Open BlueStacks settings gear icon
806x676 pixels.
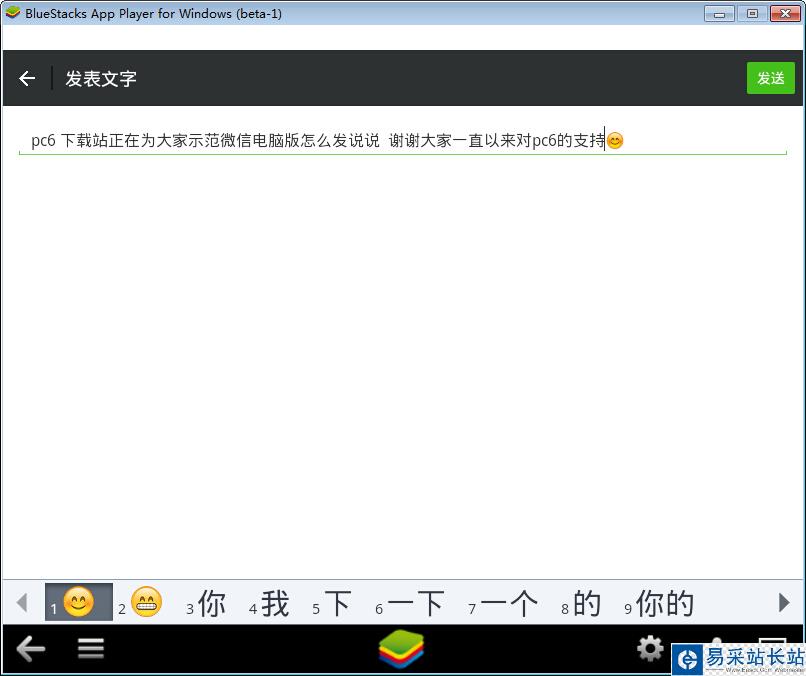650,648
